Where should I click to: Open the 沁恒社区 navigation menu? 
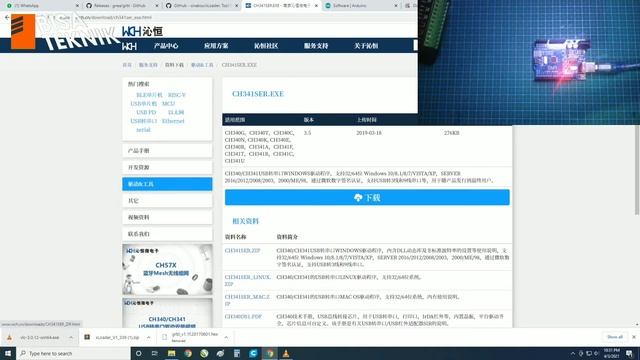266,46
